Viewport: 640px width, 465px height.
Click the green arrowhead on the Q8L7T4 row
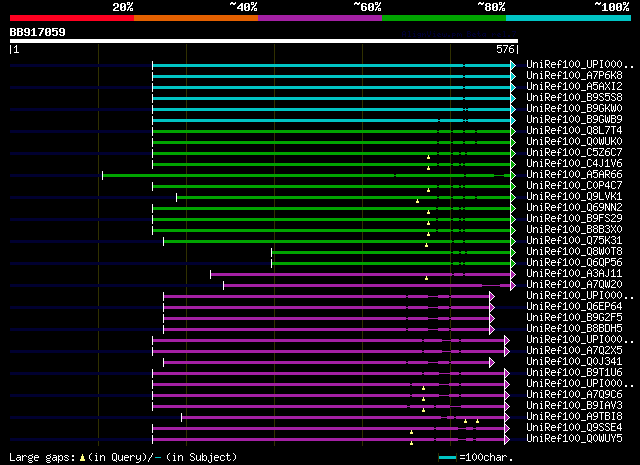point(513,131)
